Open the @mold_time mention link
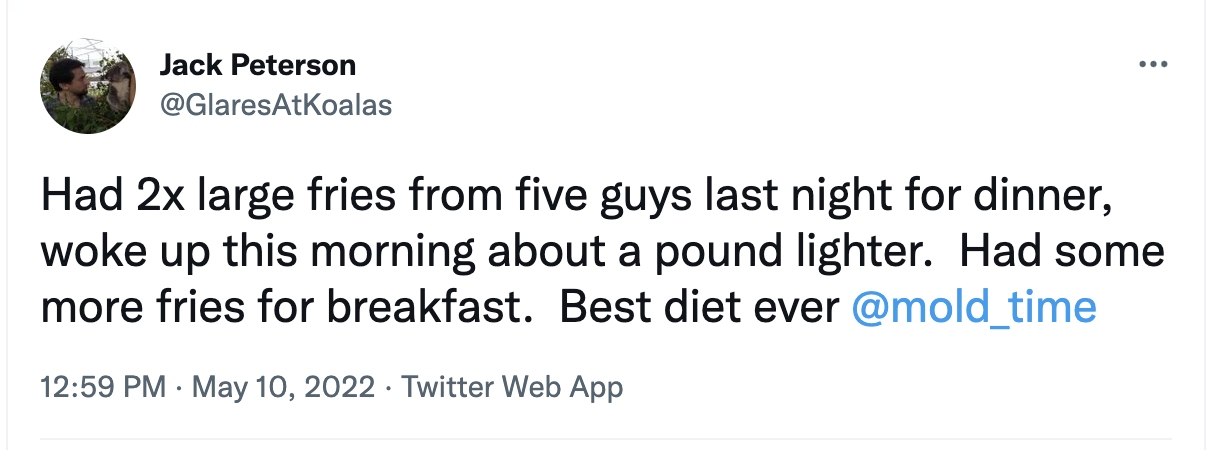The image size is (1220, 450). tap(973, 307)
